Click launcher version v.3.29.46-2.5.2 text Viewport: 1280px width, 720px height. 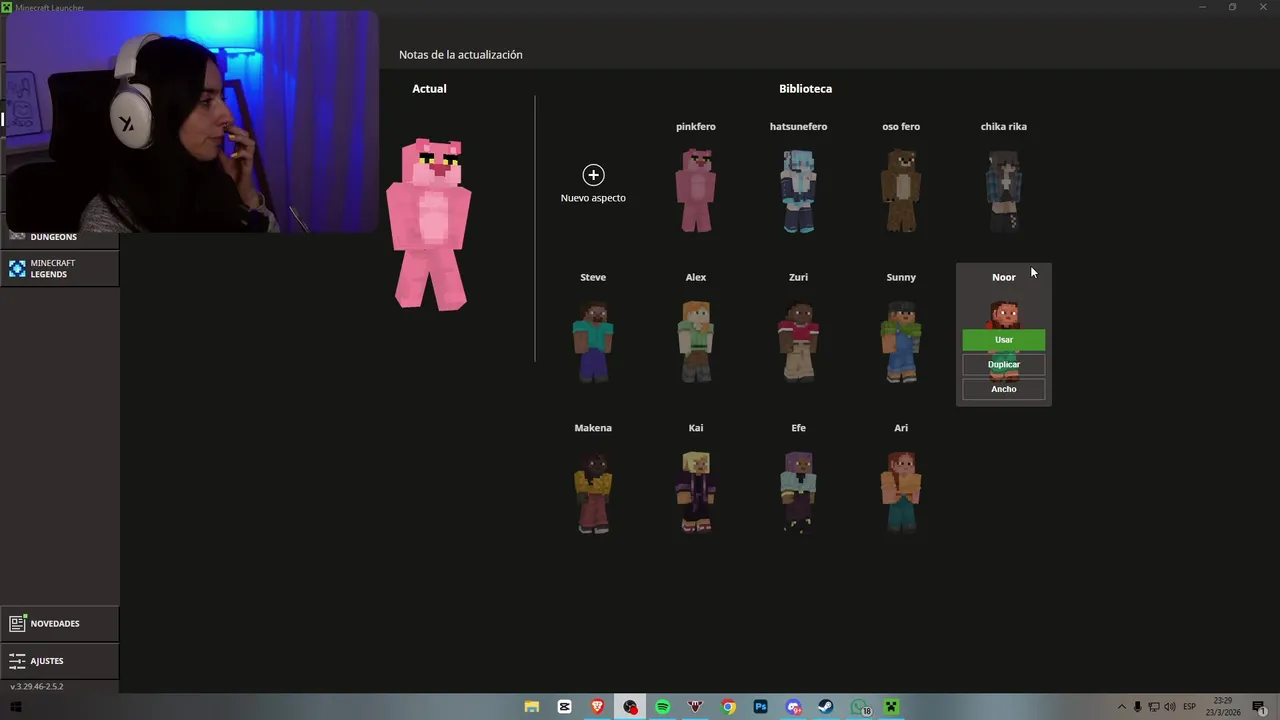[37, 687]
